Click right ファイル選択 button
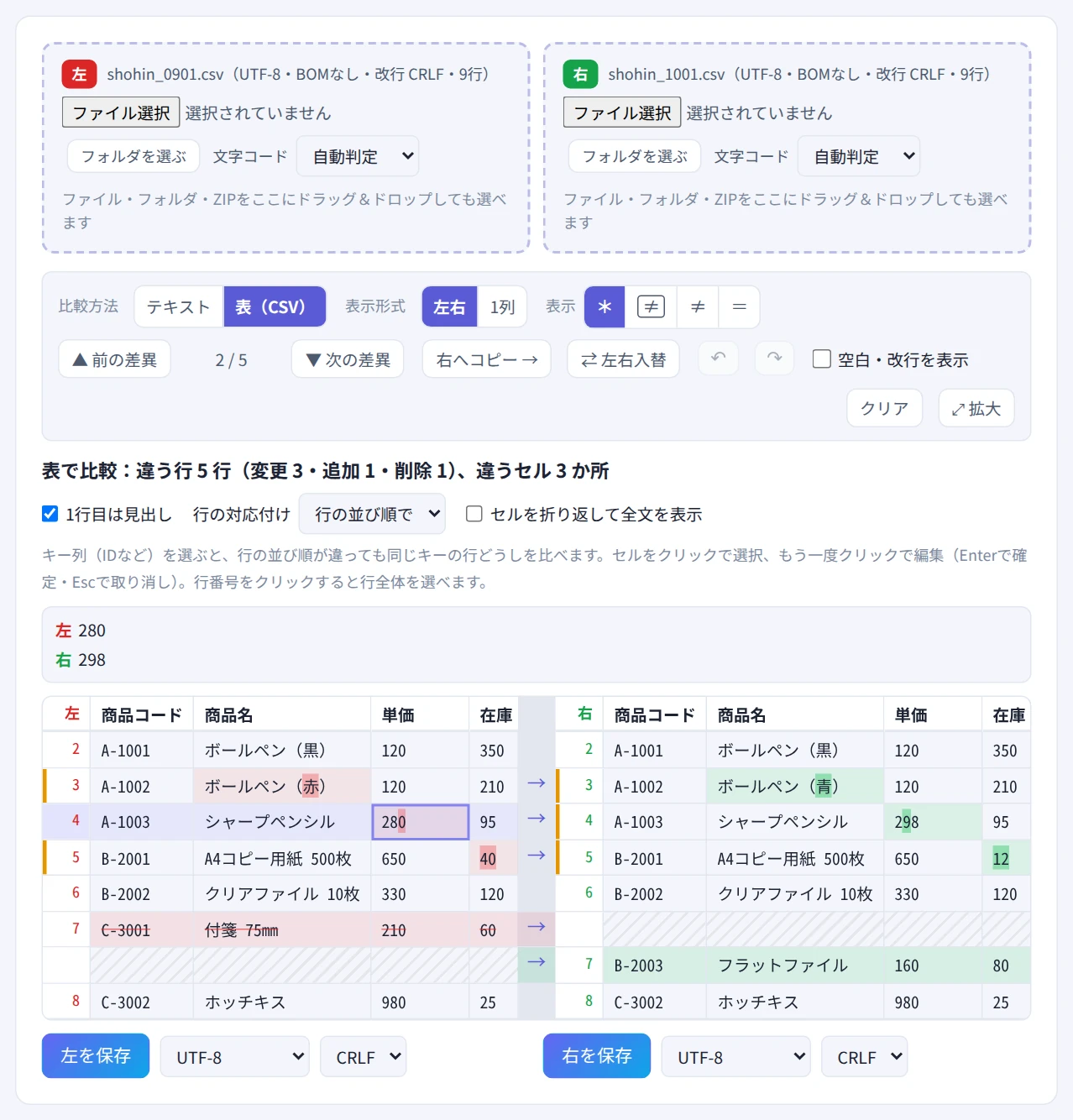Image resolution: width=1073 pixels, height=1120 pixels. 622,113
